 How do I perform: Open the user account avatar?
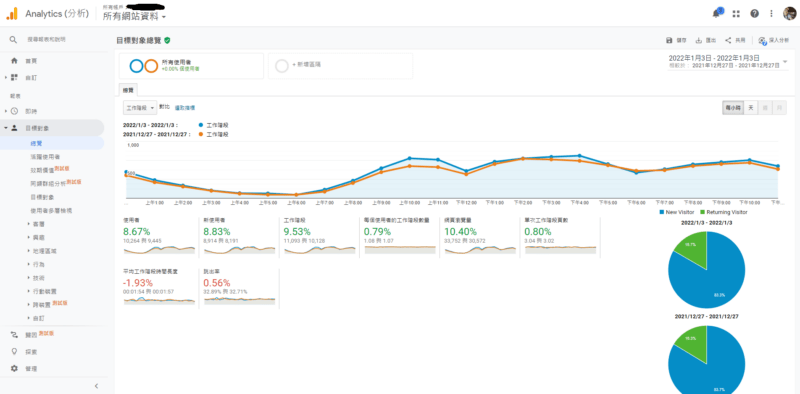789,13
